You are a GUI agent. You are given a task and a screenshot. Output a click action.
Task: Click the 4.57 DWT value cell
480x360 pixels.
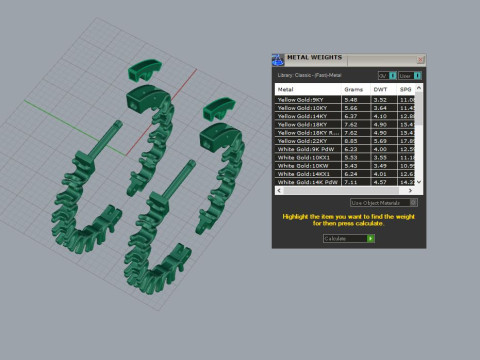point(384,182)
